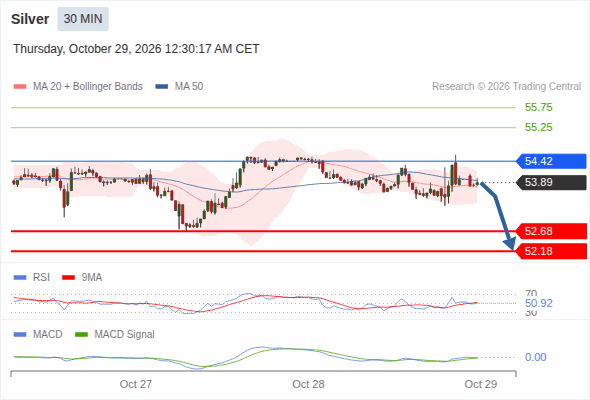Click the MACD Signal green legend icon
The image size is (590, 400).
(x=81, y=335)
